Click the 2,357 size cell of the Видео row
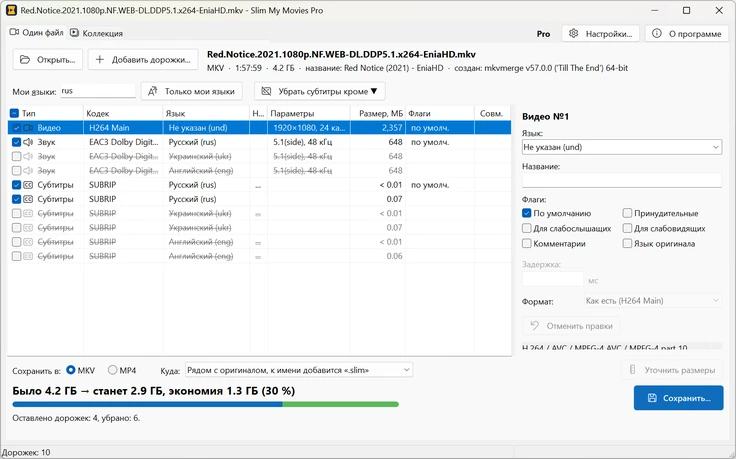The width and height of the screenshot is (736, 459). pos(378,128)
